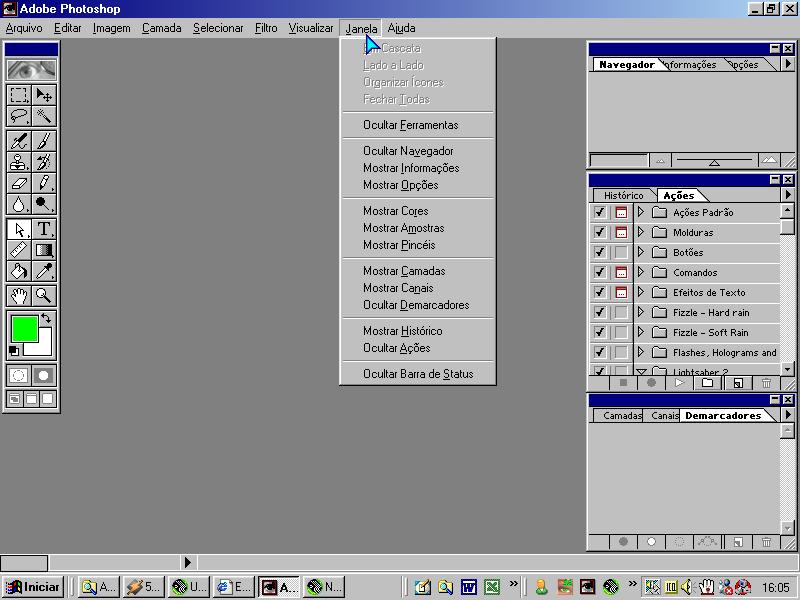Screen dimensions: 800x600
Task: Open the status bar info arrow menu
Action: pos(187,562)
